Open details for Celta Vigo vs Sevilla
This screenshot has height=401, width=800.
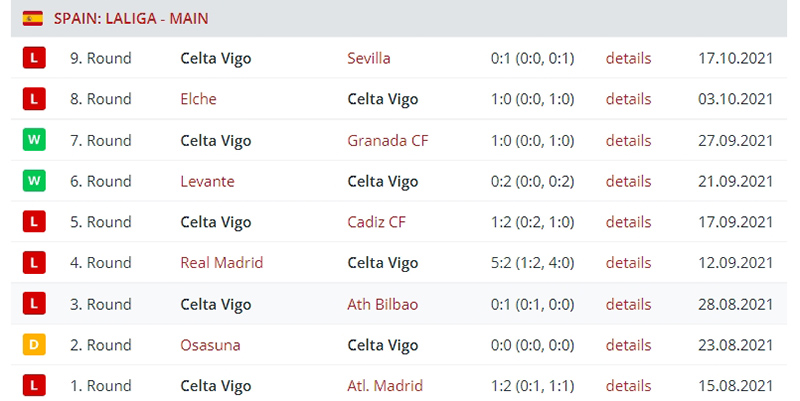(628, 58)
